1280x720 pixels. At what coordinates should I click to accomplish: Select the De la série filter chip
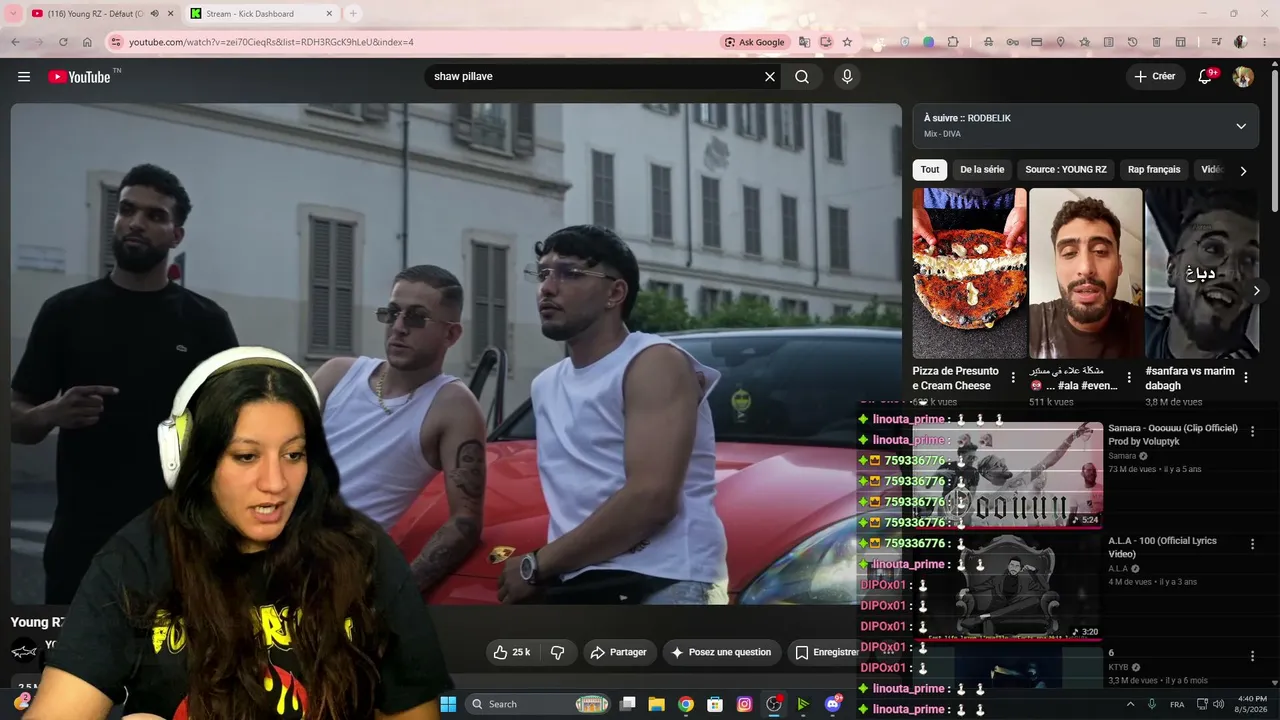[x=982, y=170]
